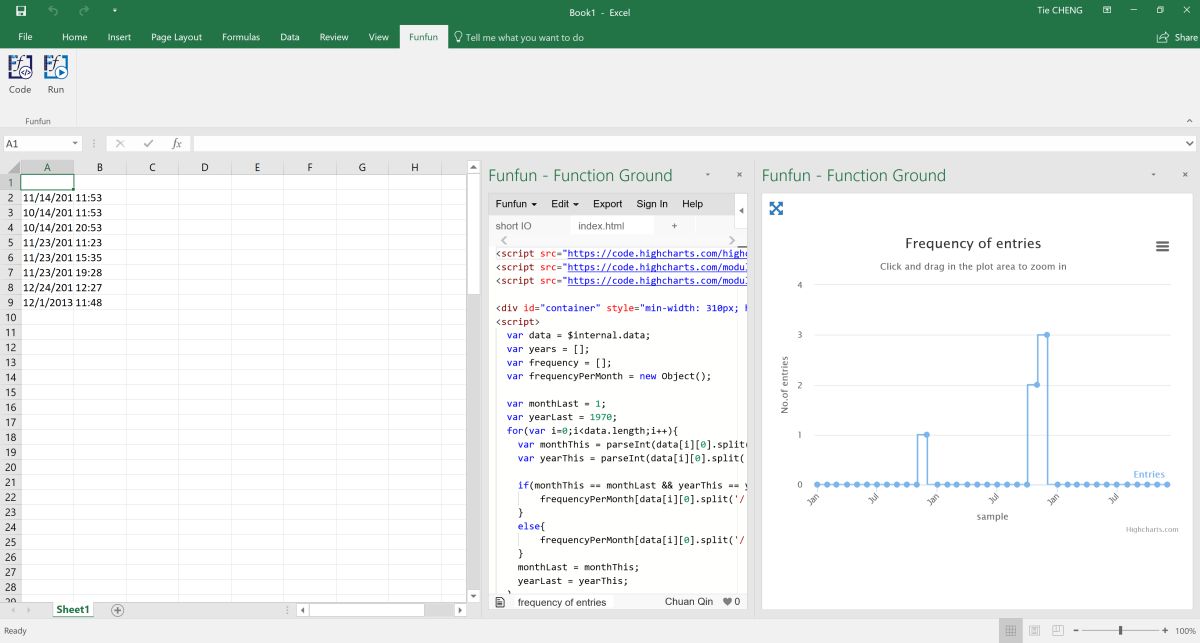This screenshot has height=643, width=1200.
Task: Open the Formulas tab
Action: pos(241,37)
